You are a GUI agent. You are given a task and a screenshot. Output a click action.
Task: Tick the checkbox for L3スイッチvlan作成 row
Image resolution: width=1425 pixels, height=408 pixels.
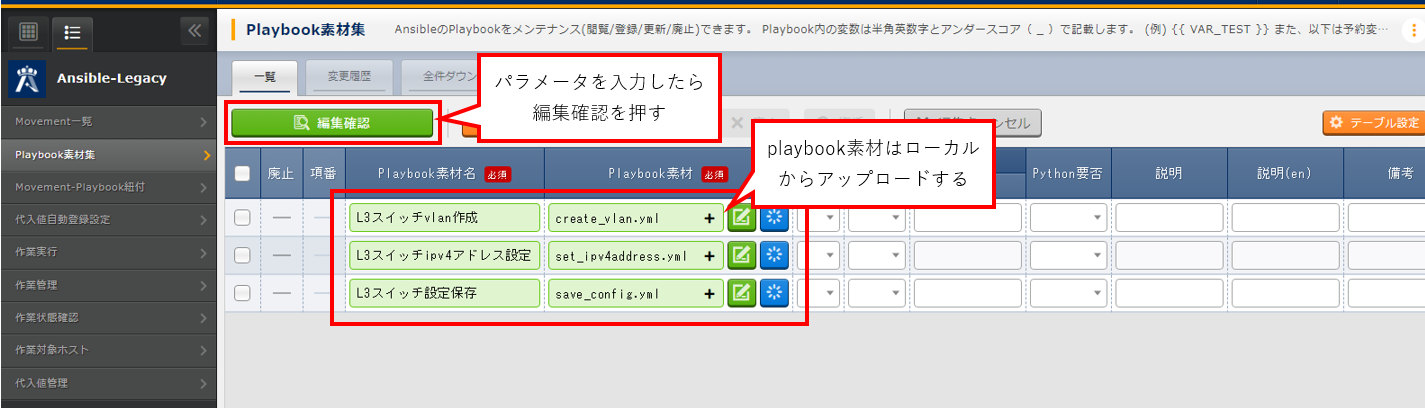coord(242,218)
